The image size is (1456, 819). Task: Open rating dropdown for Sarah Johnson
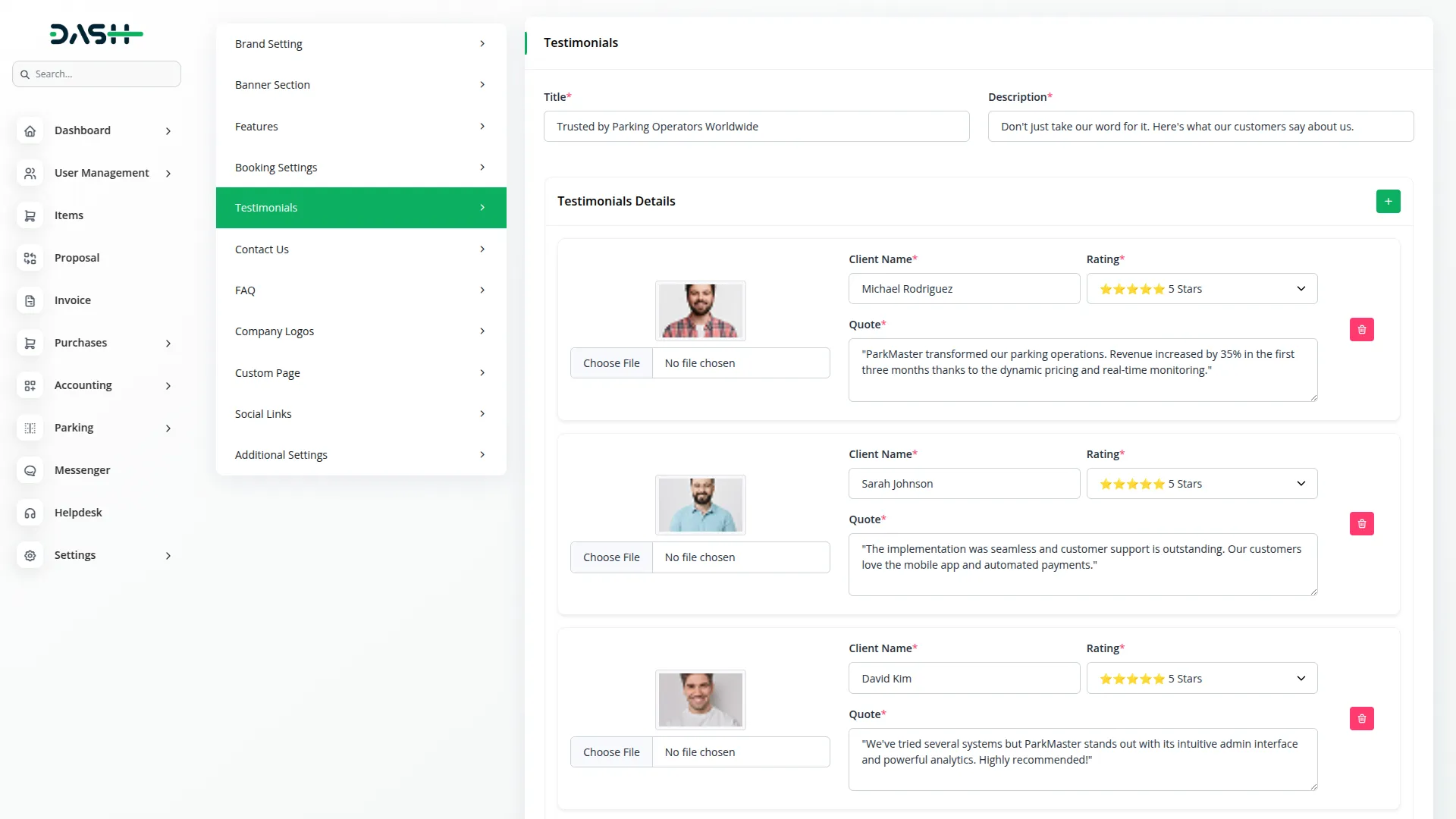tap(1201, 484)
